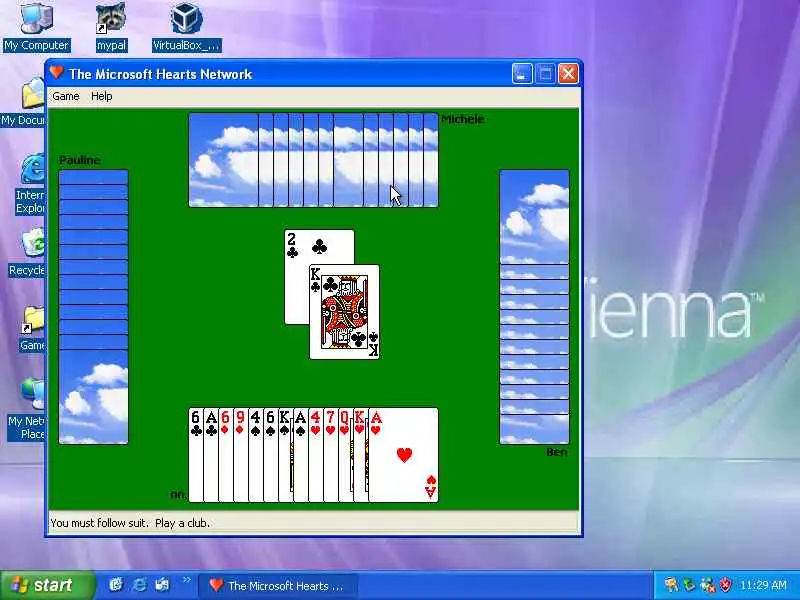Select the Queen of hearts card
This screenshot has width=800, height=600.
pyautogui.click(x=345, y=455)
